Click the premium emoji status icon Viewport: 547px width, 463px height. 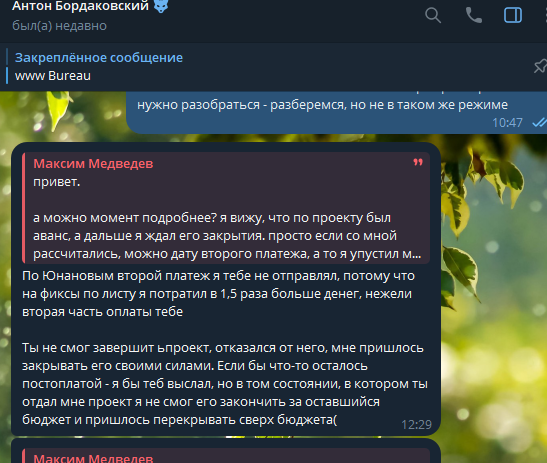click(x=161, y=6)
